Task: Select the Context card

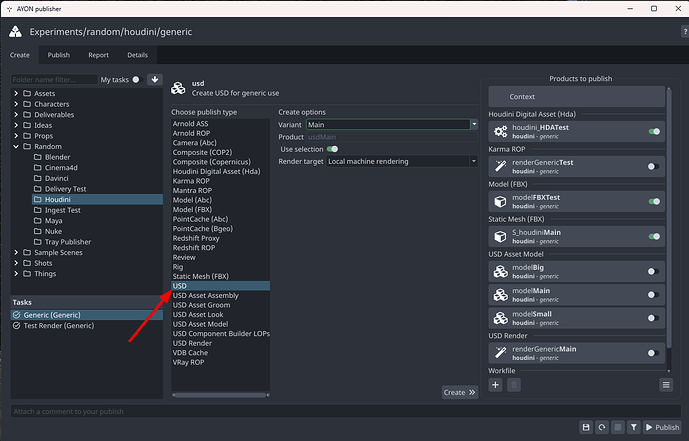Action: click(577, 97)
